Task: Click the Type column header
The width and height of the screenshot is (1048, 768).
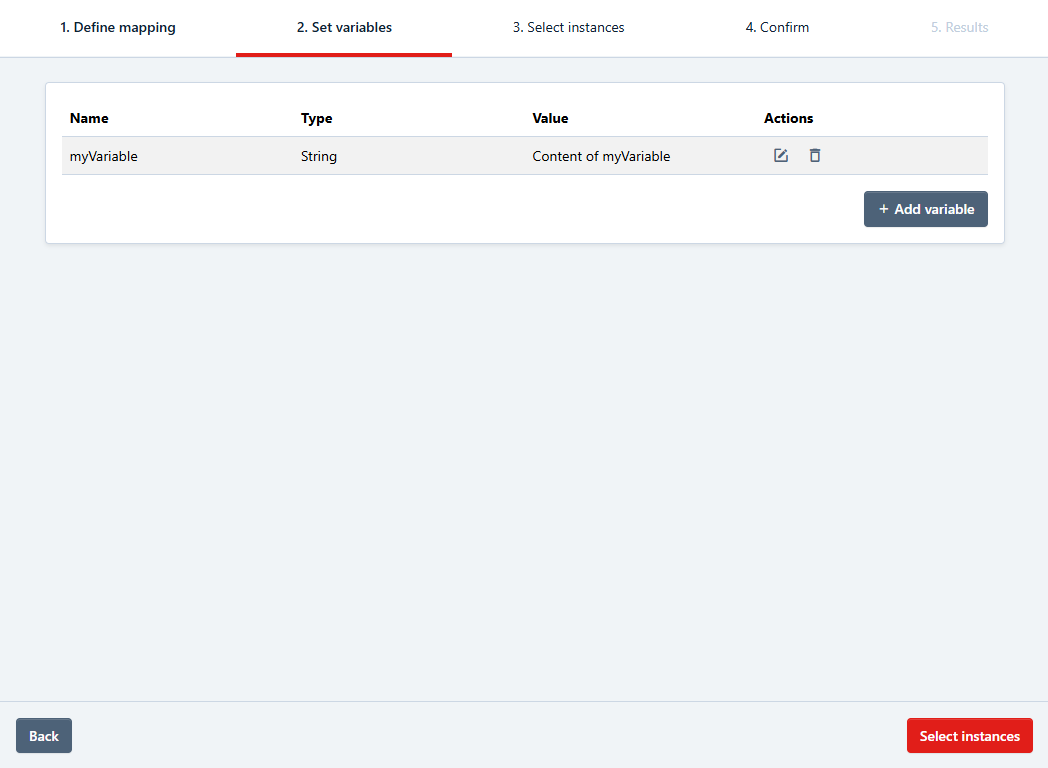Action: coord(316,118)
